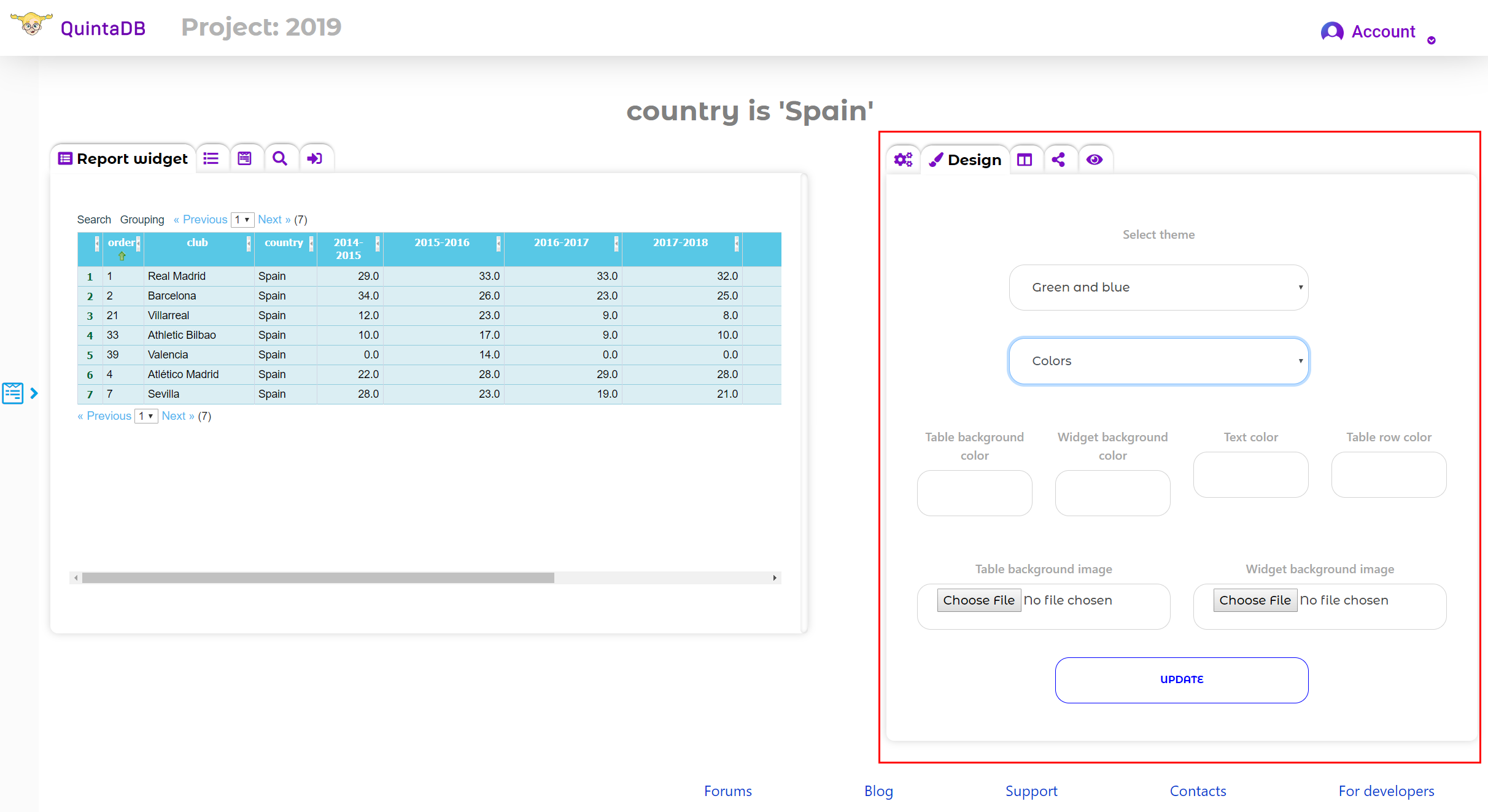Screen dimensions: 1488x812
Task: Click the Sevilla cell
Action: point(199,394)
